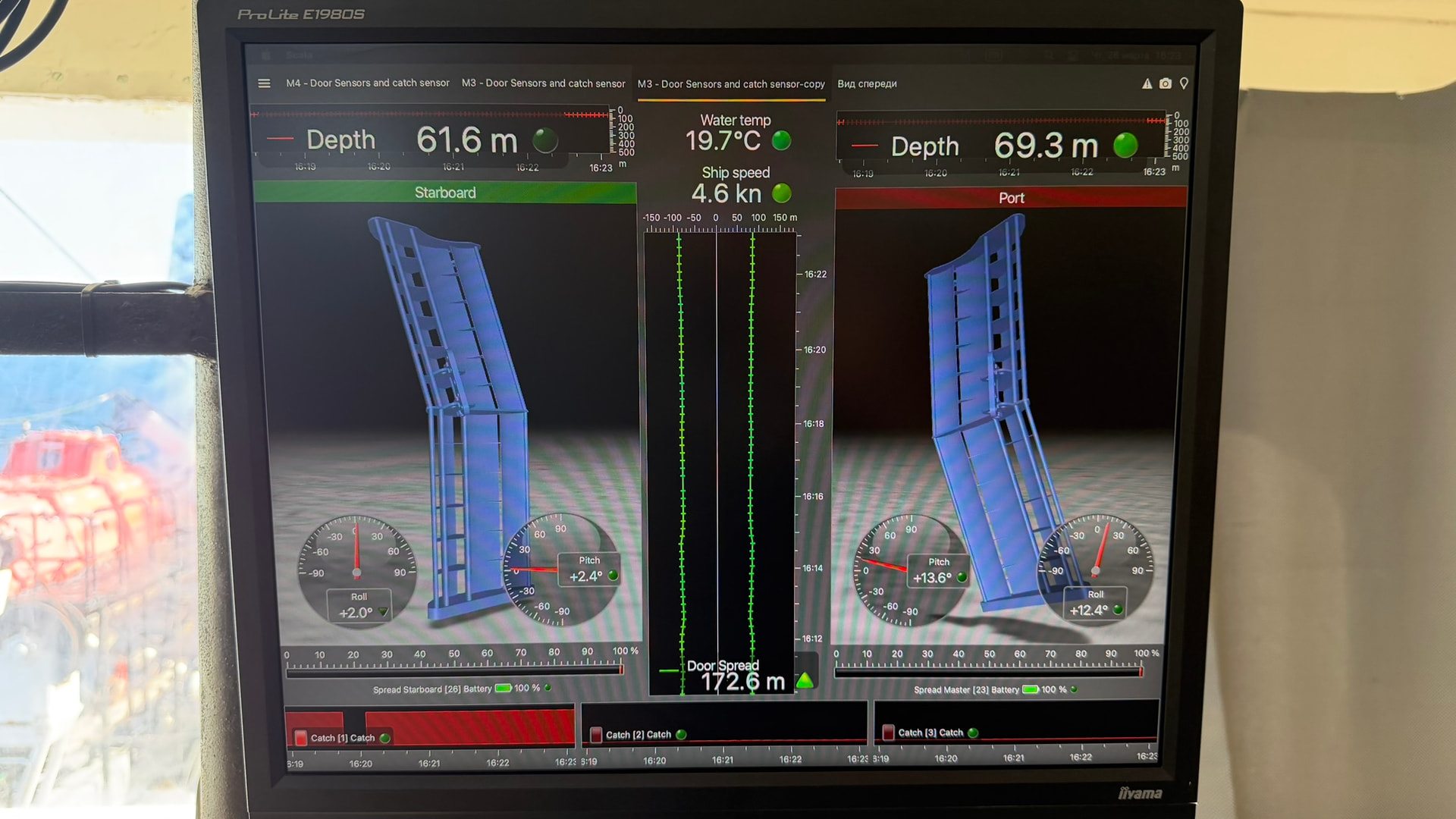The image size is (1456, 819).
Task: Click the Spread Master battery icon
Action: pyautogui.click(x=1031, y=689)
